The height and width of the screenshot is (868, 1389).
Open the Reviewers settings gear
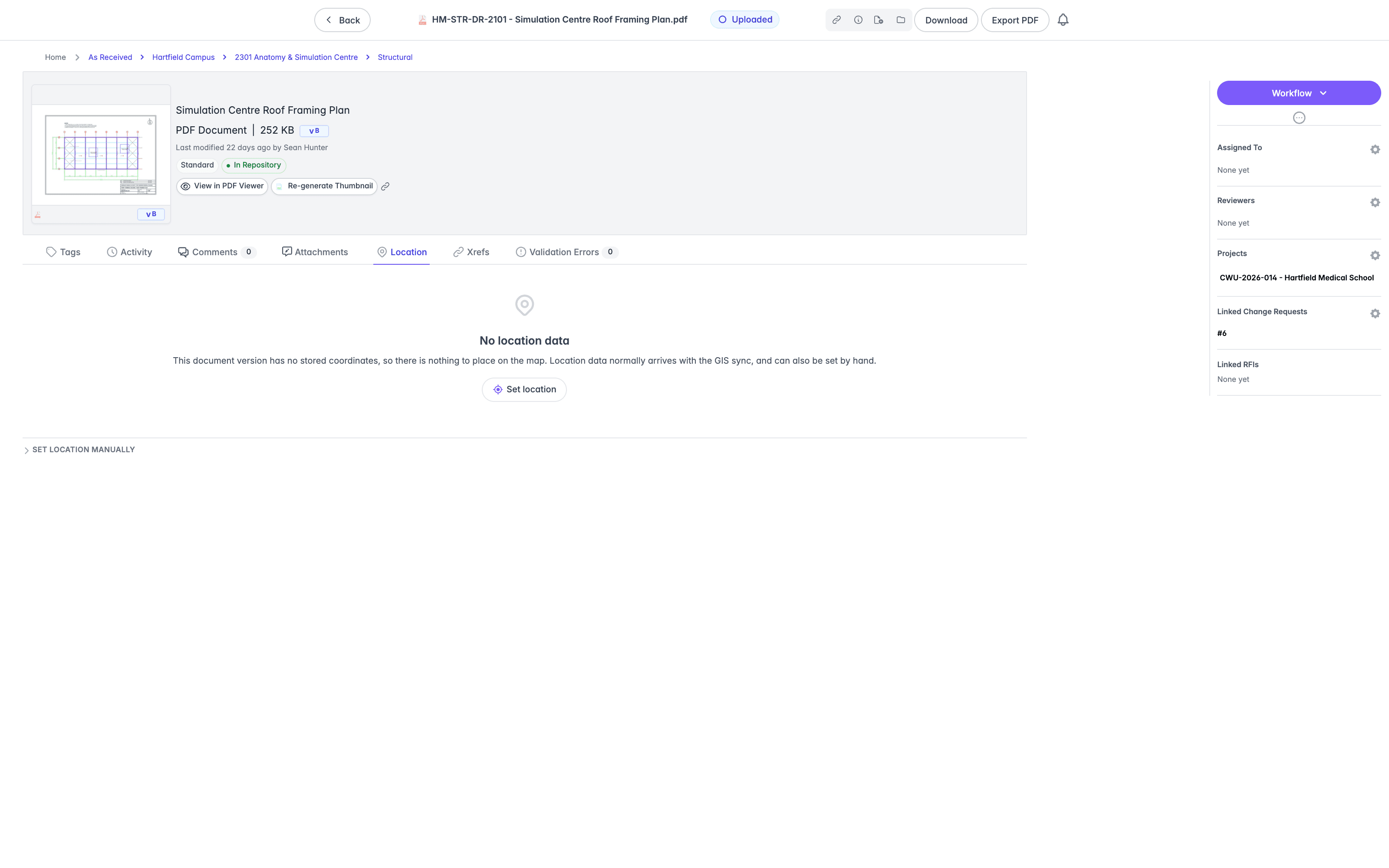pyautogui.click(x=1375, y=203)
